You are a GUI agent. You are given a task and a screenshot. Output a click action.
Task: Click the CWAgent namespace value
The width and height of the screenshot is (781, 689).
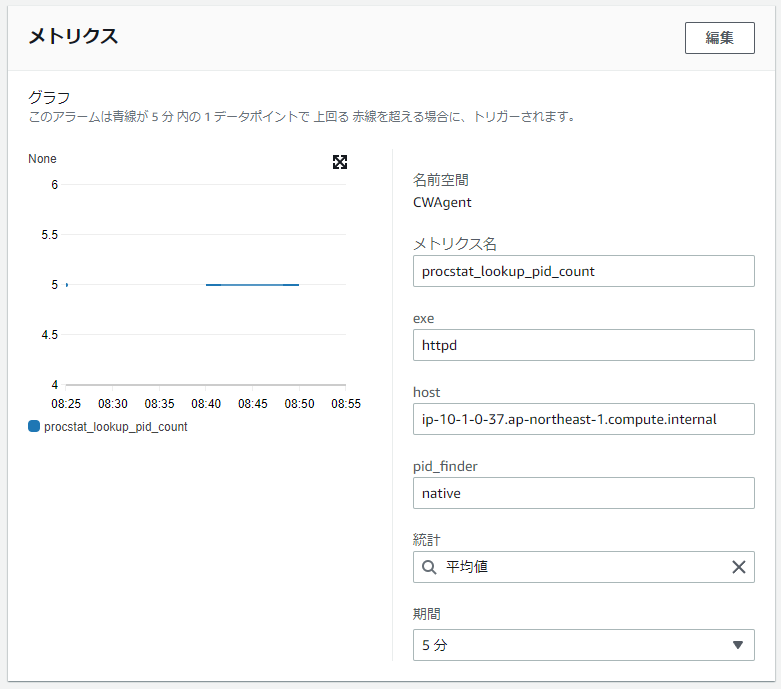[442, 202]
